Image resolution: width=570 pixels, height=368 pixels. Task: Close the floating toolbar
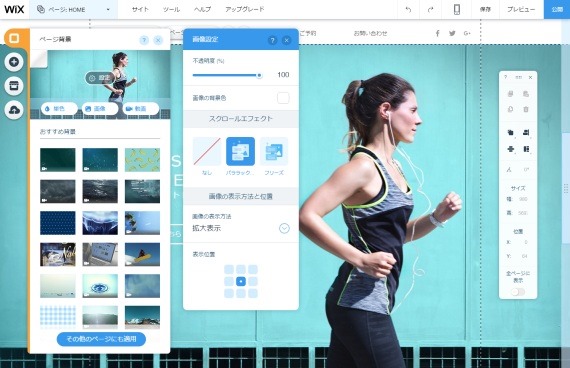tap(530, 77)
